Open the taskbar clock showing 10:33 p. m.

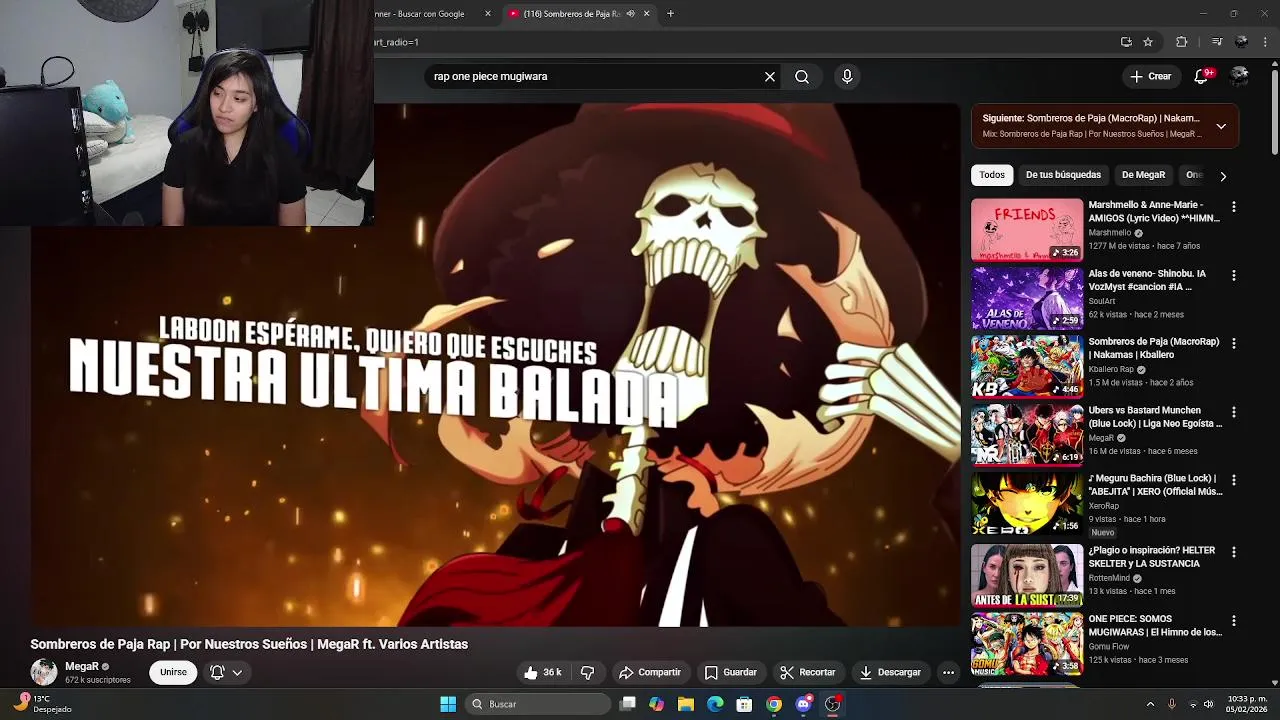point(1247,704)
